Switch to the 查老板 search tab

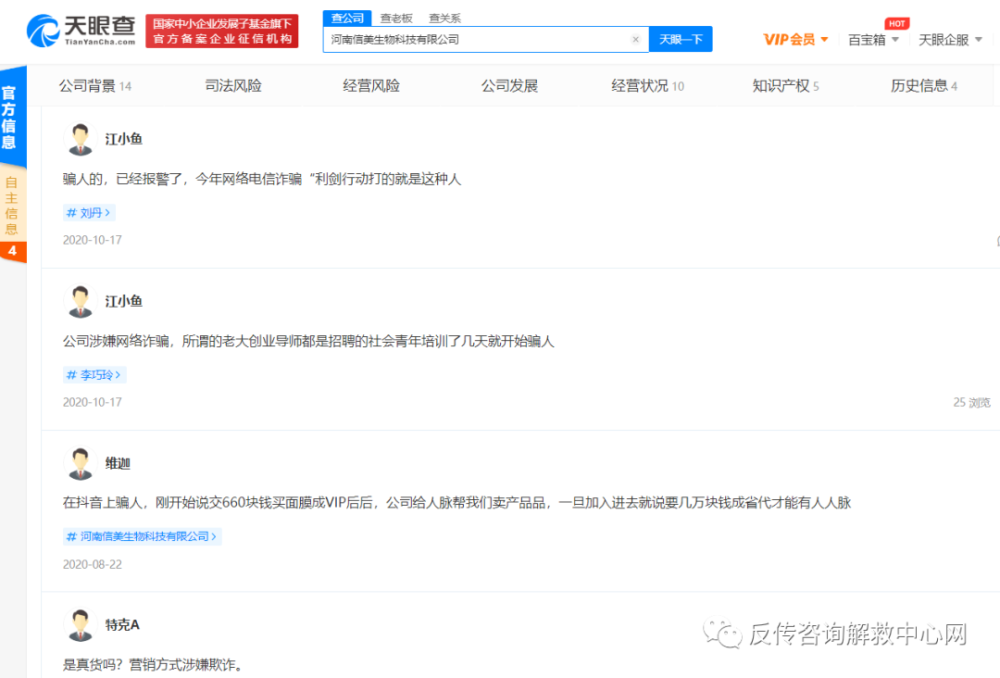[x=396, y=18]
